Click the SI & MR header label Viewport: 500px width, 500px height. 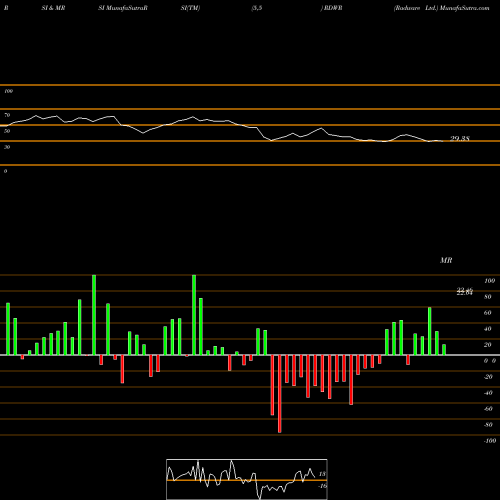coord(53,8)
